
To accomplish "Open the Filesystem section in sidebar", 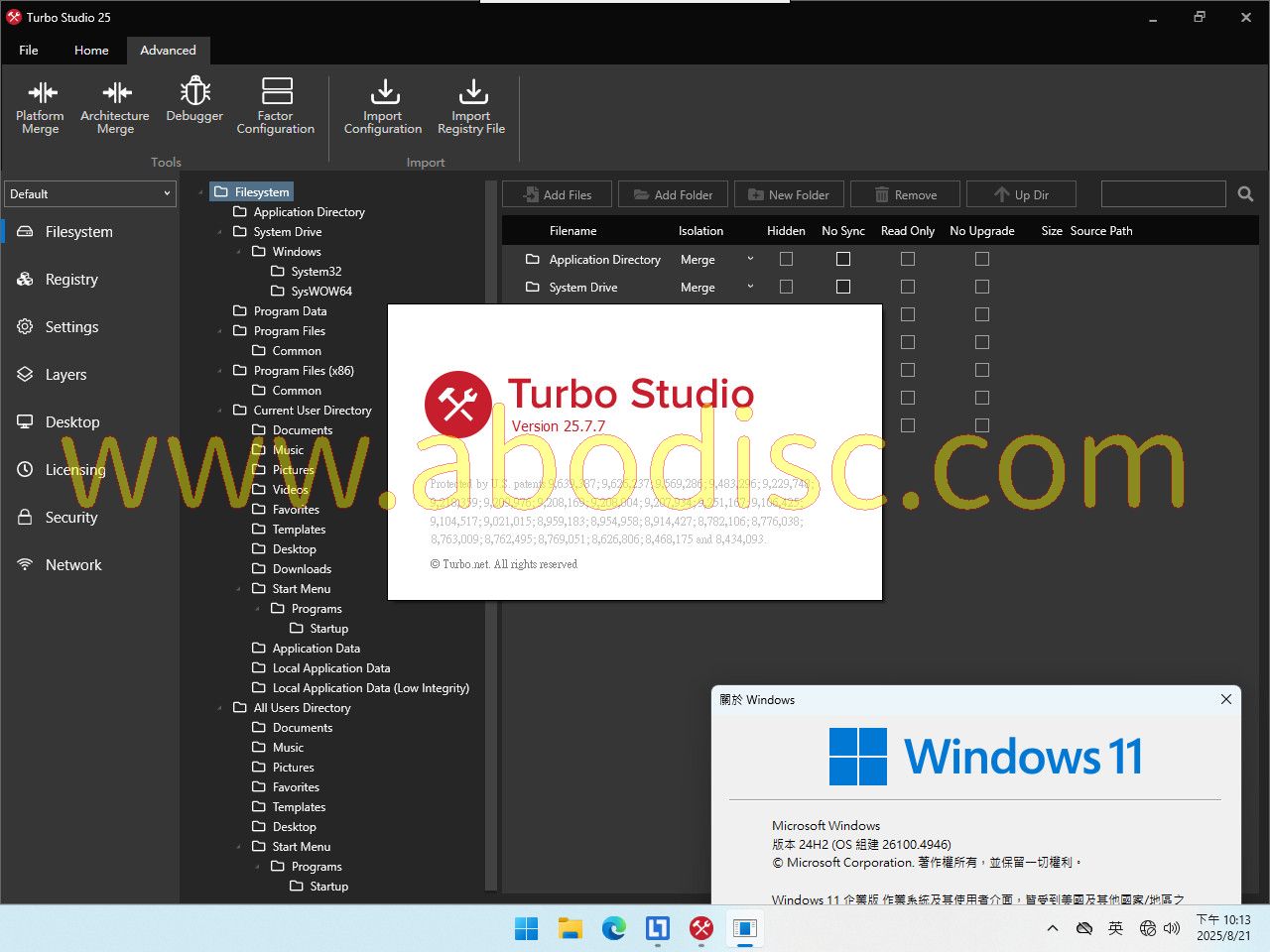I will coord(79,232).
